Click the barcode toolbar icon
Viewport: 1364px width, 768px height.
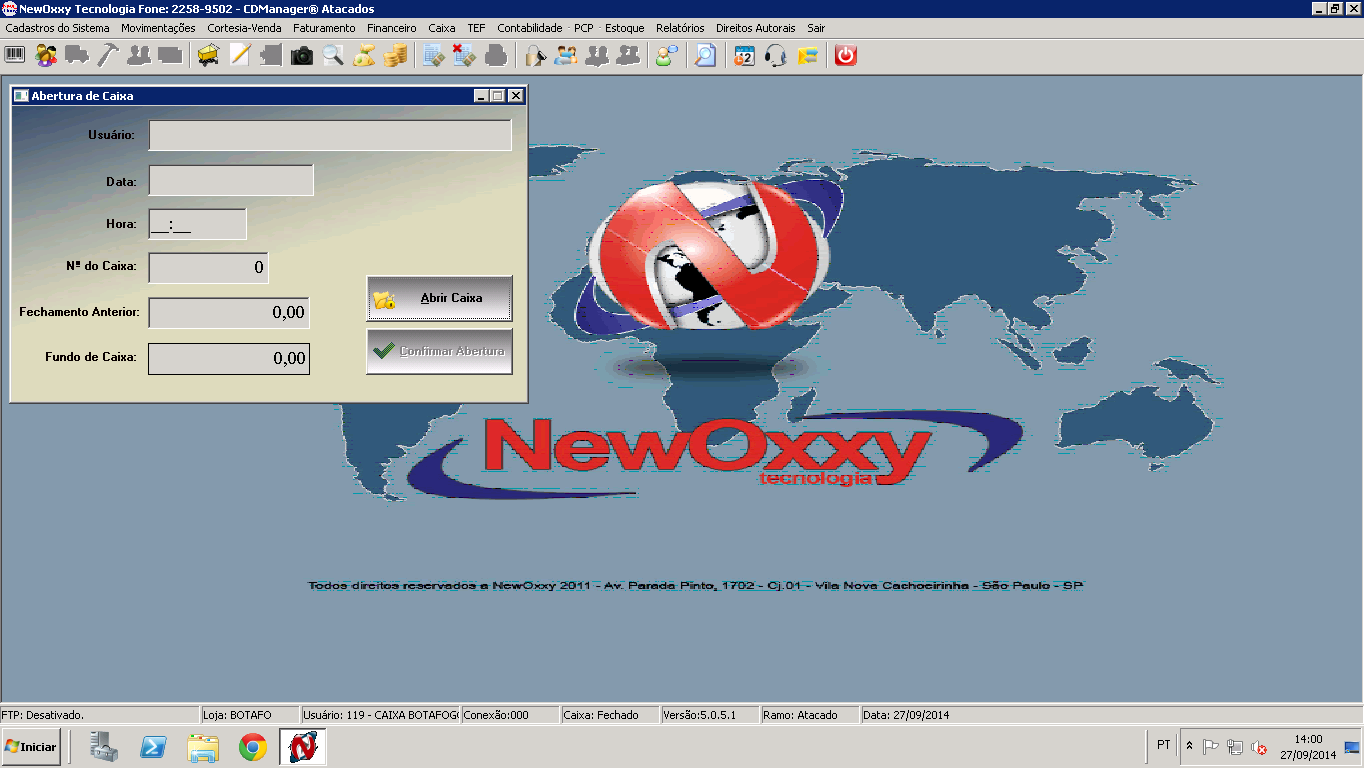click(15, 56)
